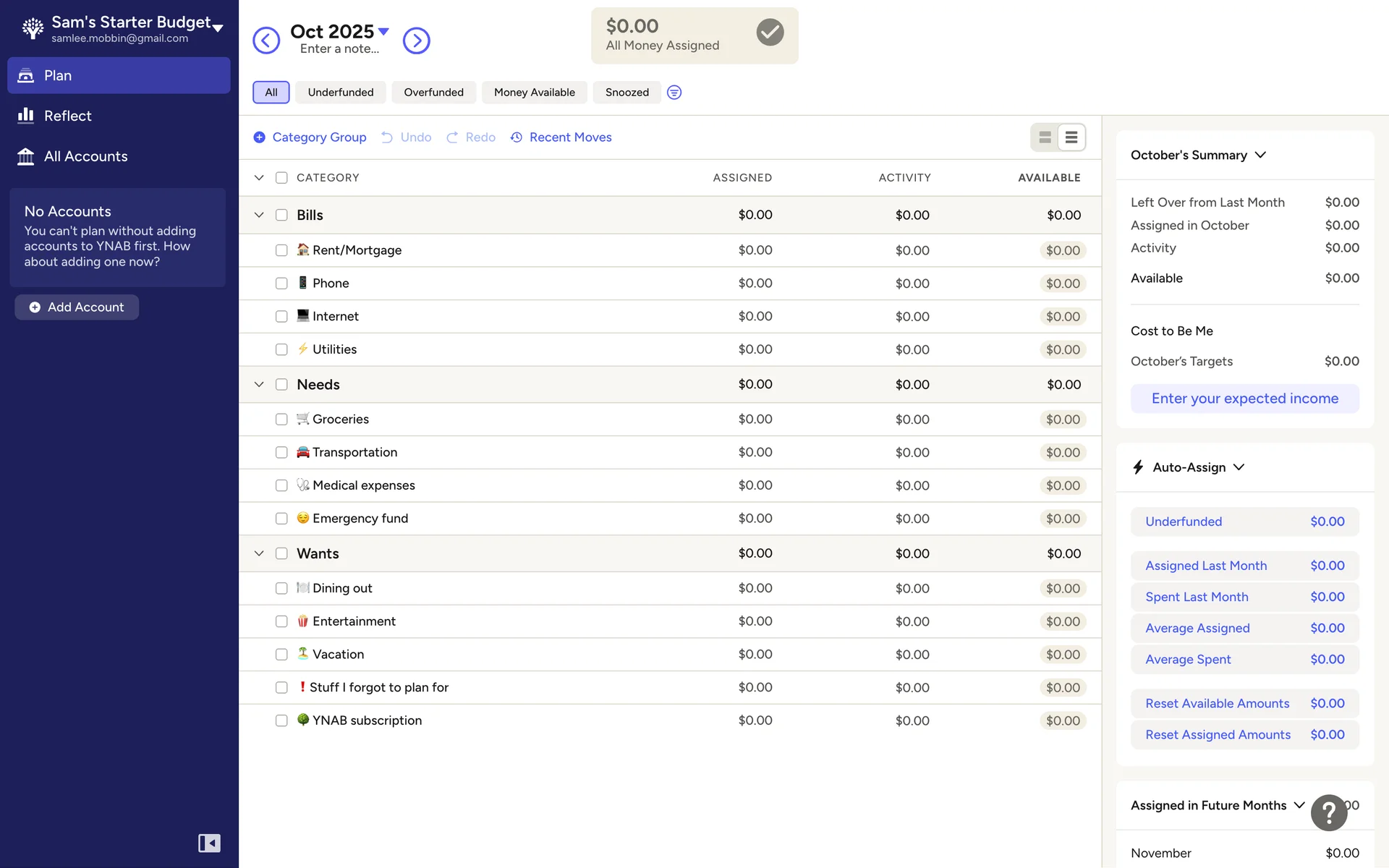Click the Enter a note field
1389x868 pixels.
point(339,49)
